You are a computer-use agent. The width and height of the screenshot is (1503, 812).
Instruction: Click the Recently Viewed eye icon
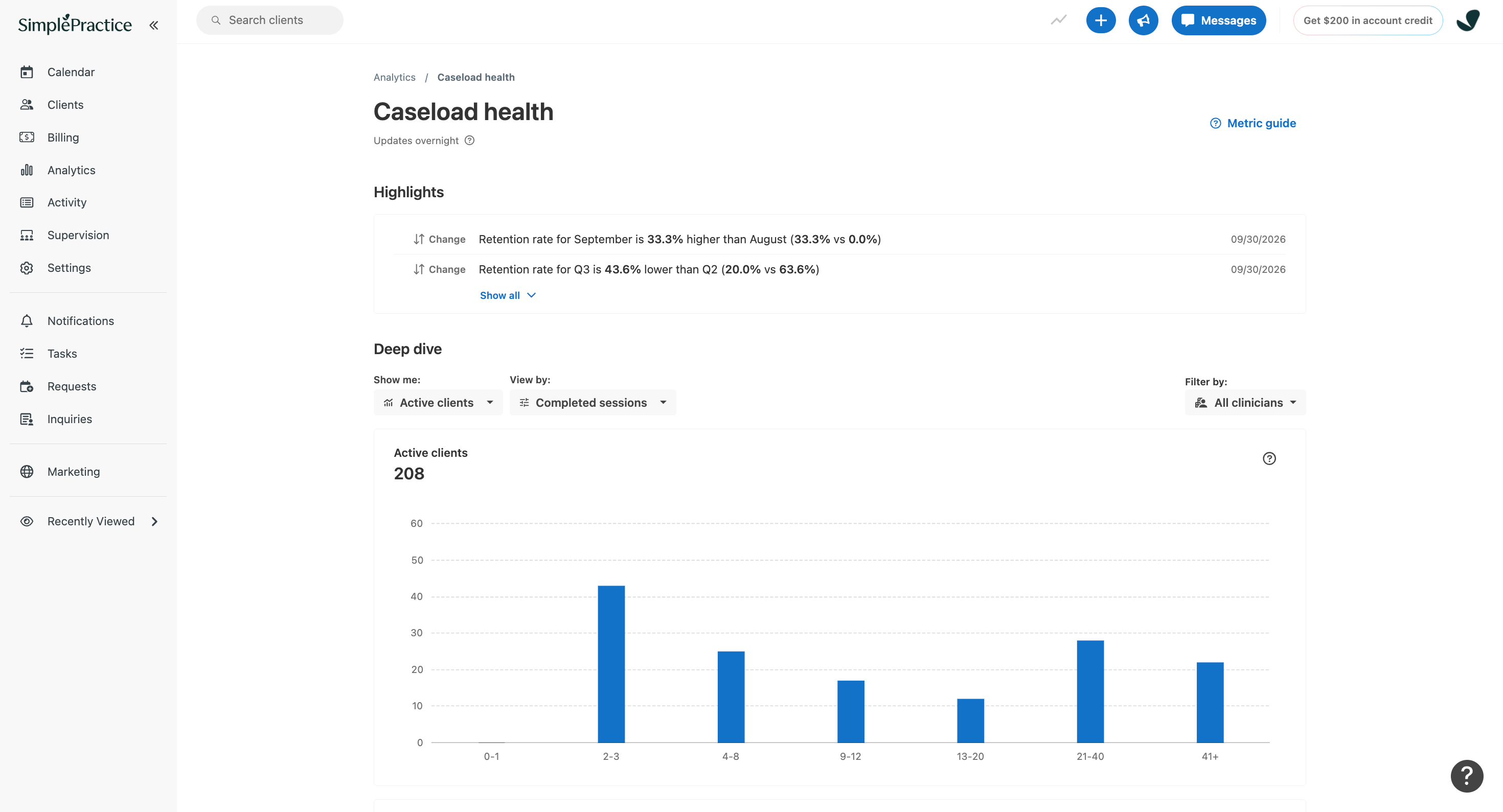[x=27, y=521]
